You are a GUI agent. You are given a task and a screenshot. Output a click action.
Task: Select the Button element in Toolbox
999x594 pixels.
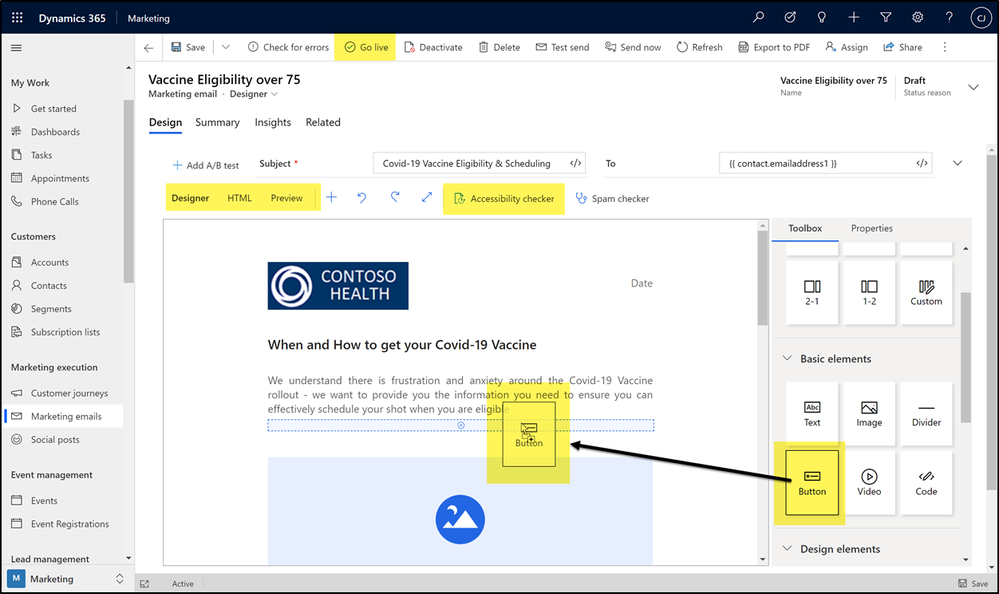[x=812, y=482]
